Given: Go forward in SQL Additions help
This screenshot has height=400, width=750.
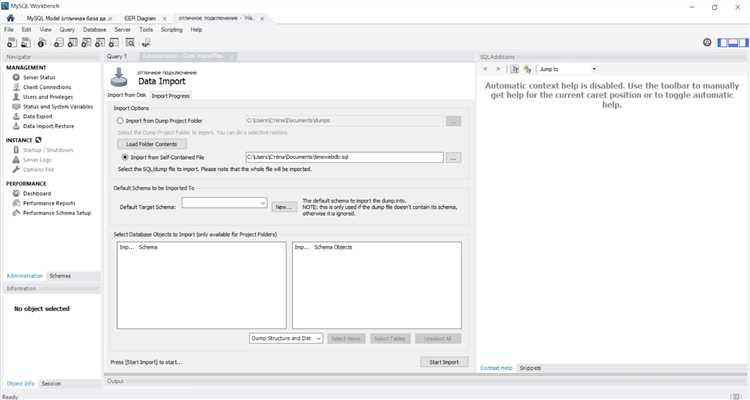Looking at the screenshot, I should [x=498, y=69].
